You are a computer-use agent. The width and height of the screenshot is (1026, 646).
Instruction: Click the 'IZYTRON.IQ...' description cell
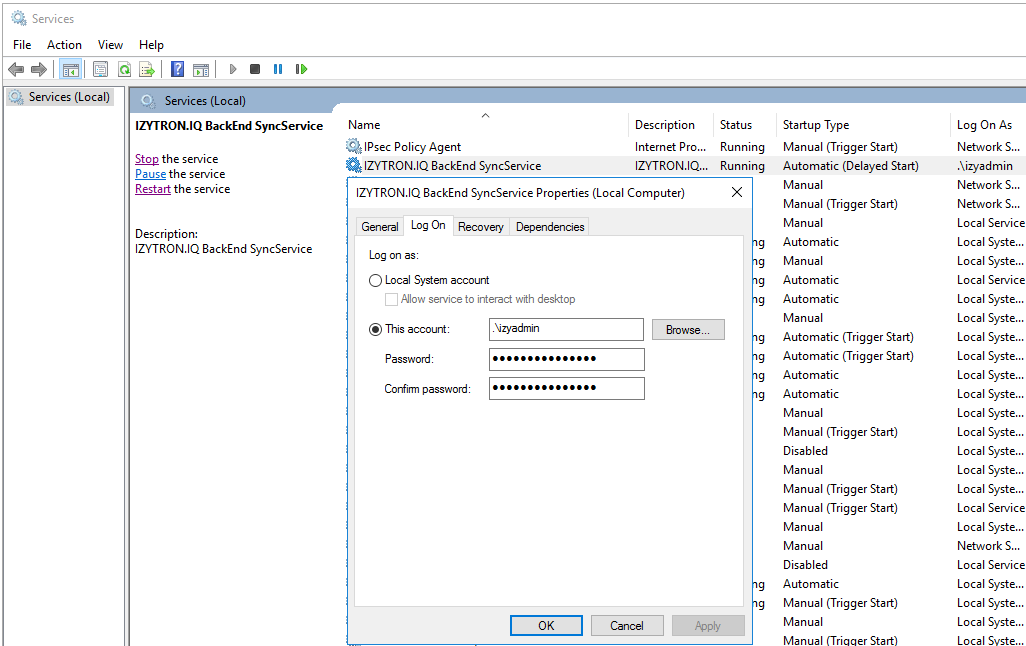(x=671, y=166)
